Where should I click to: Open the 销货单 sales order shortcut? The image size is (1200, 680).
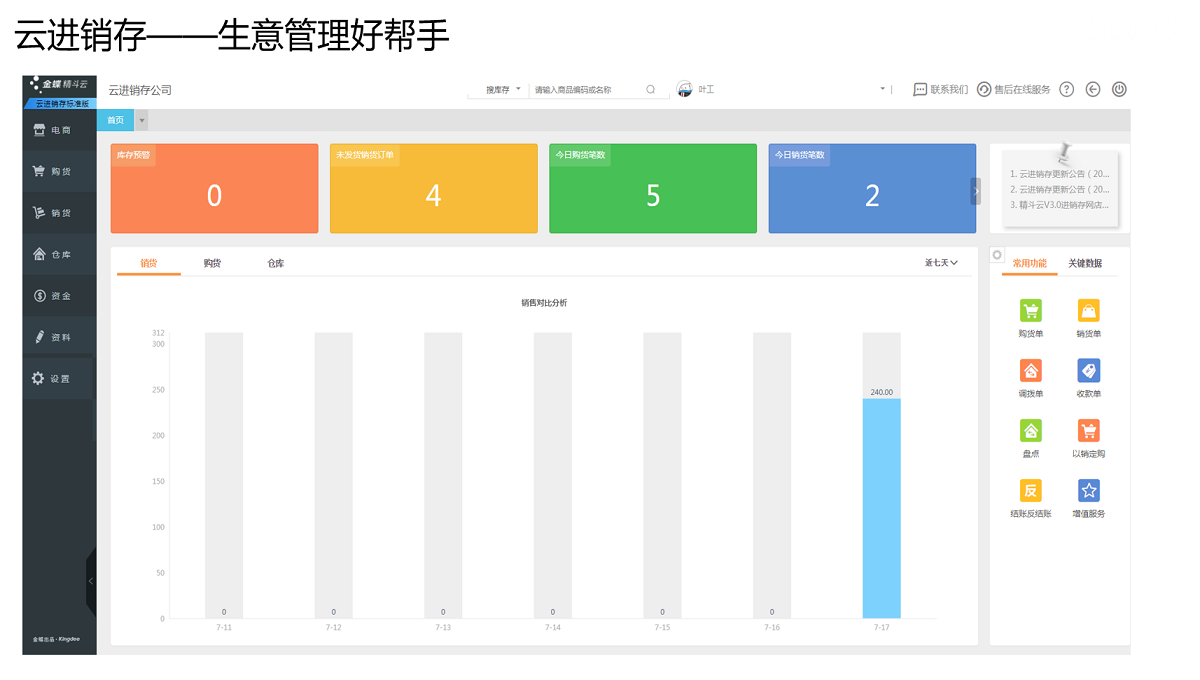pos(1088,311)
